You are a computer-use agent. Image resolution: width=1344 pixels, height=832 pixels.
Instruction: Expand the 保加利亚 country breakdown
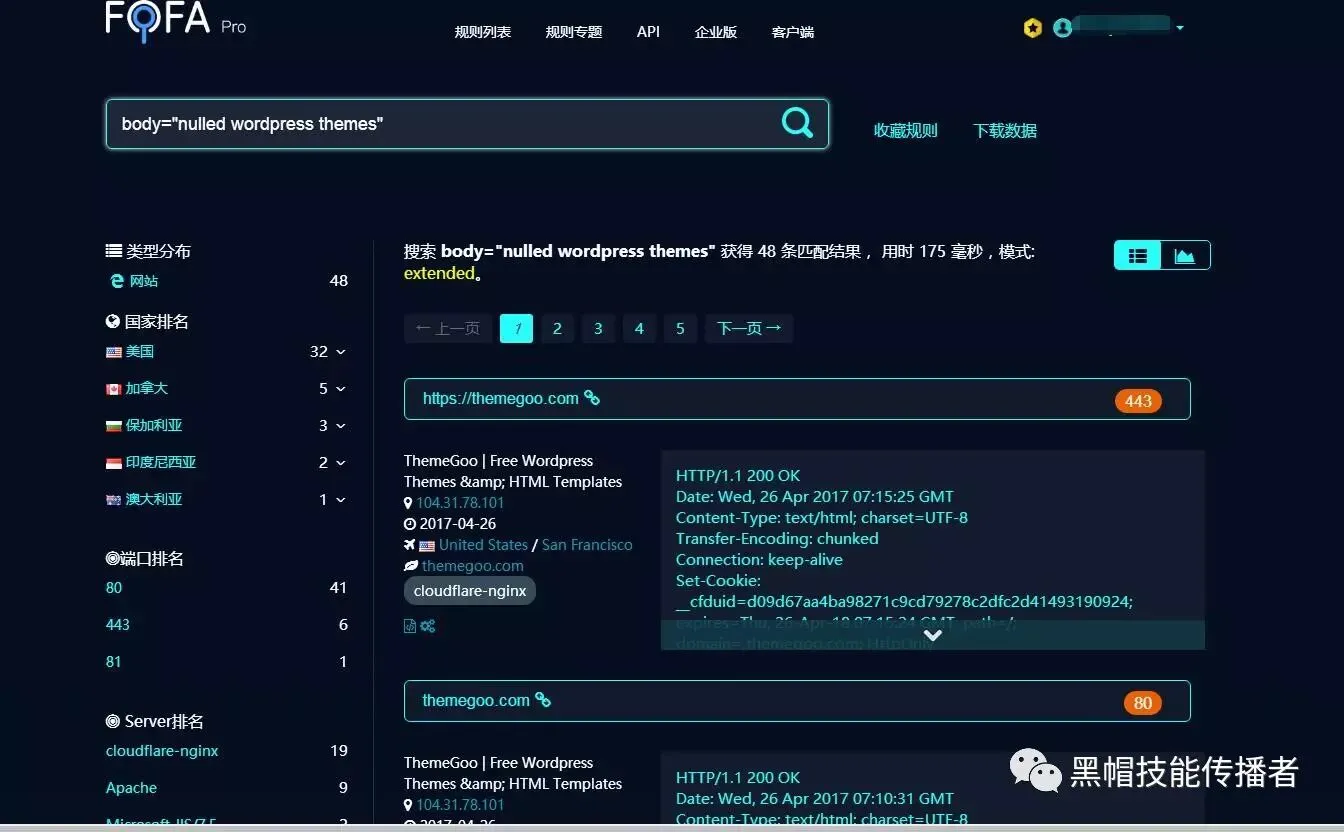pos(341,426)
